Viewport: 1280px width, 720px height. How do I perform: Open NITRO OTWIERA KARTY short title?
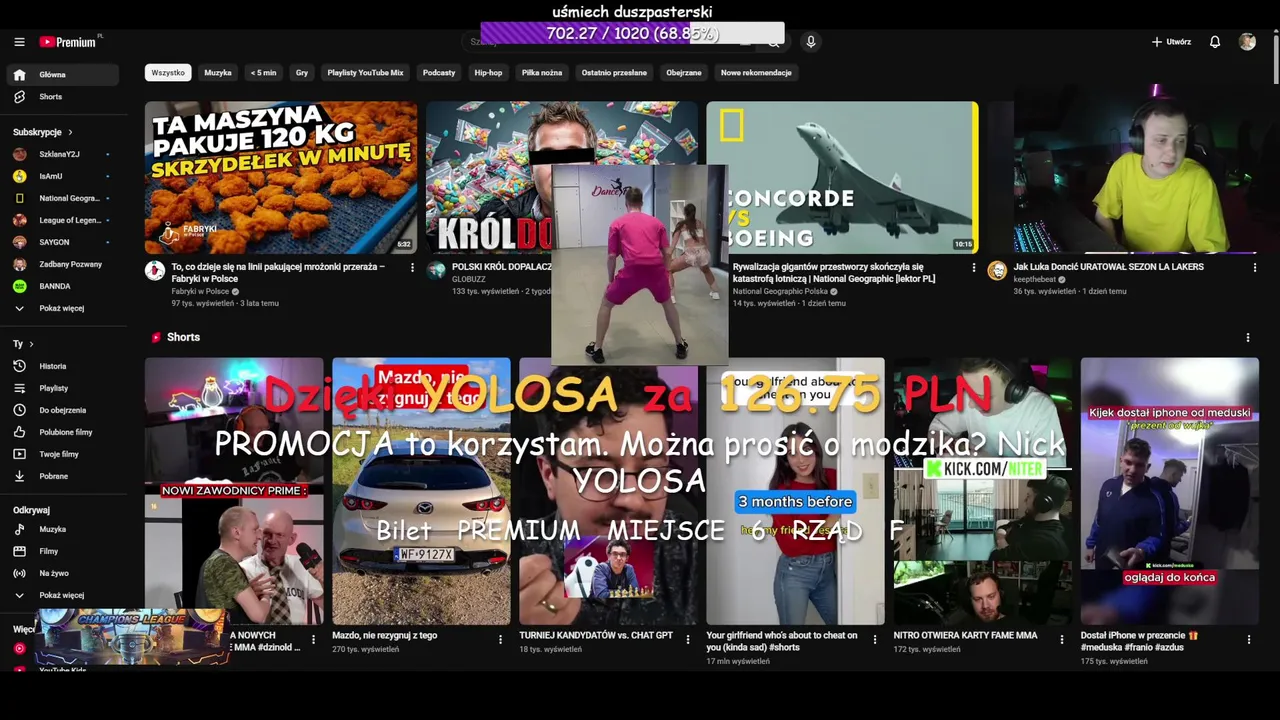pyautogui.click(x=965, y=635)
